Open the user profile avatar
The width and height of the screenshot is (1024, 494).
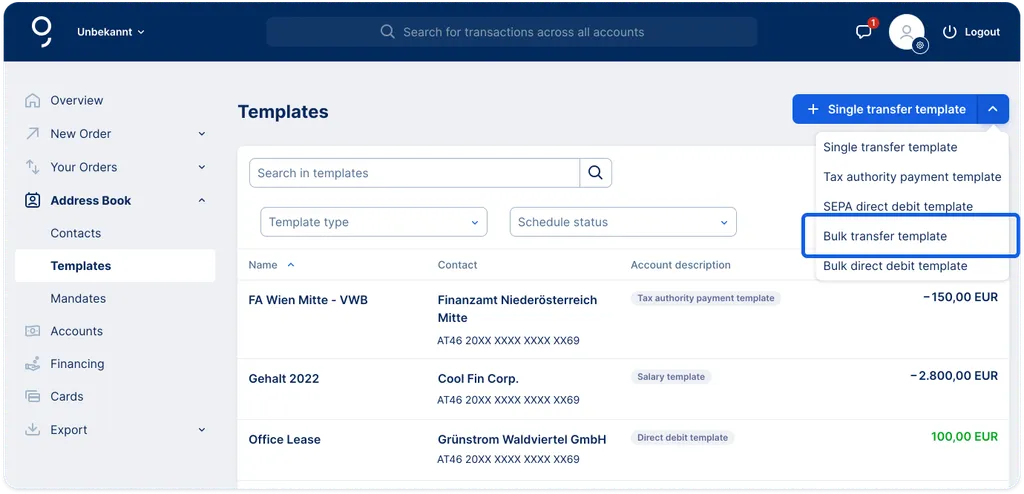click(x=906, y=32)
